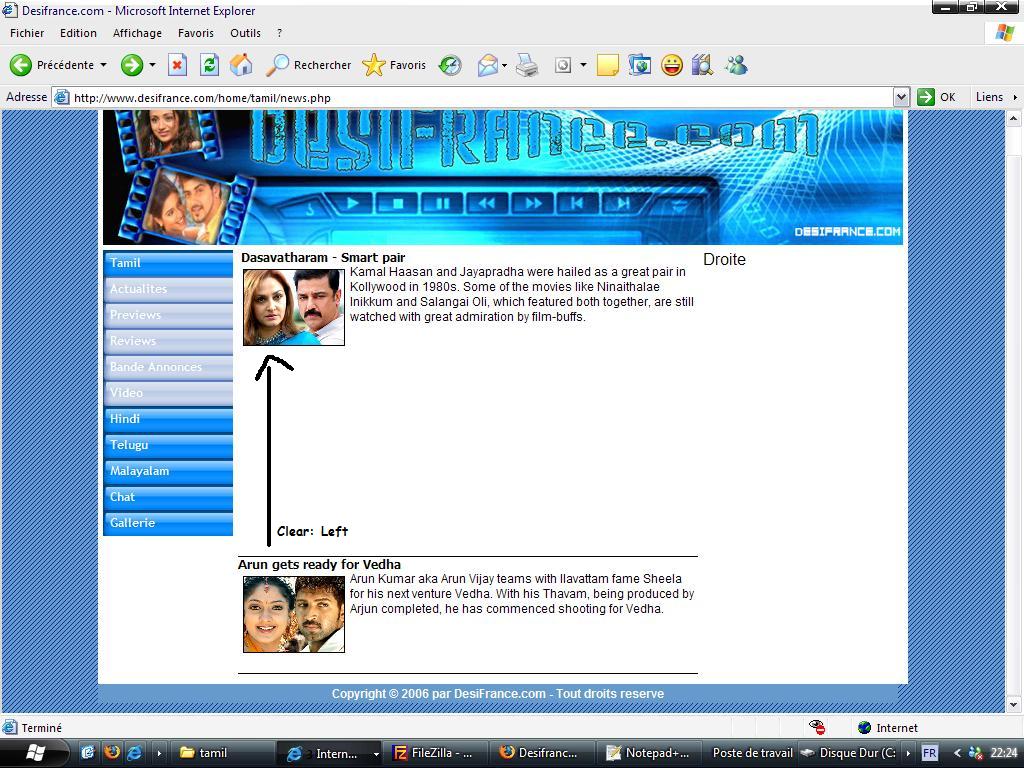Screen dimensions: 1024x768
Task: Launch the Messenger people icon
Action: 736,65
